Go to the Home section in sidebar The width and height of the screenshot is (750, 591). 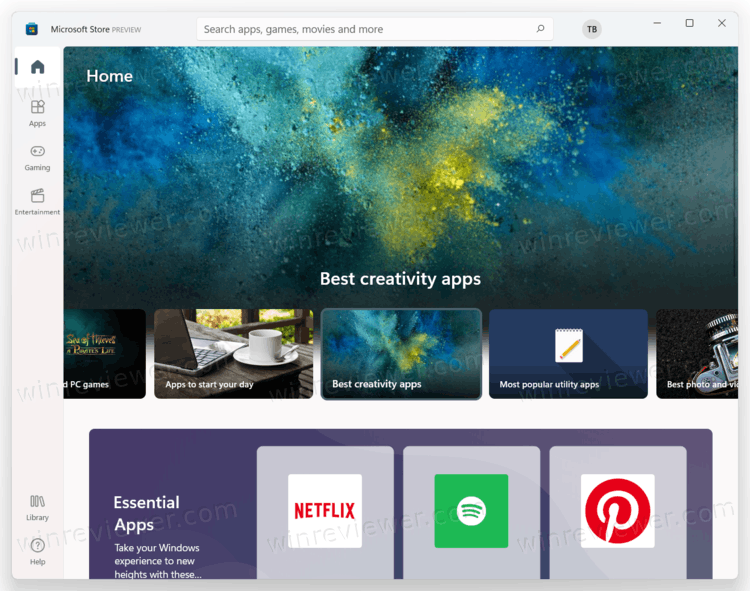(37, 67)
